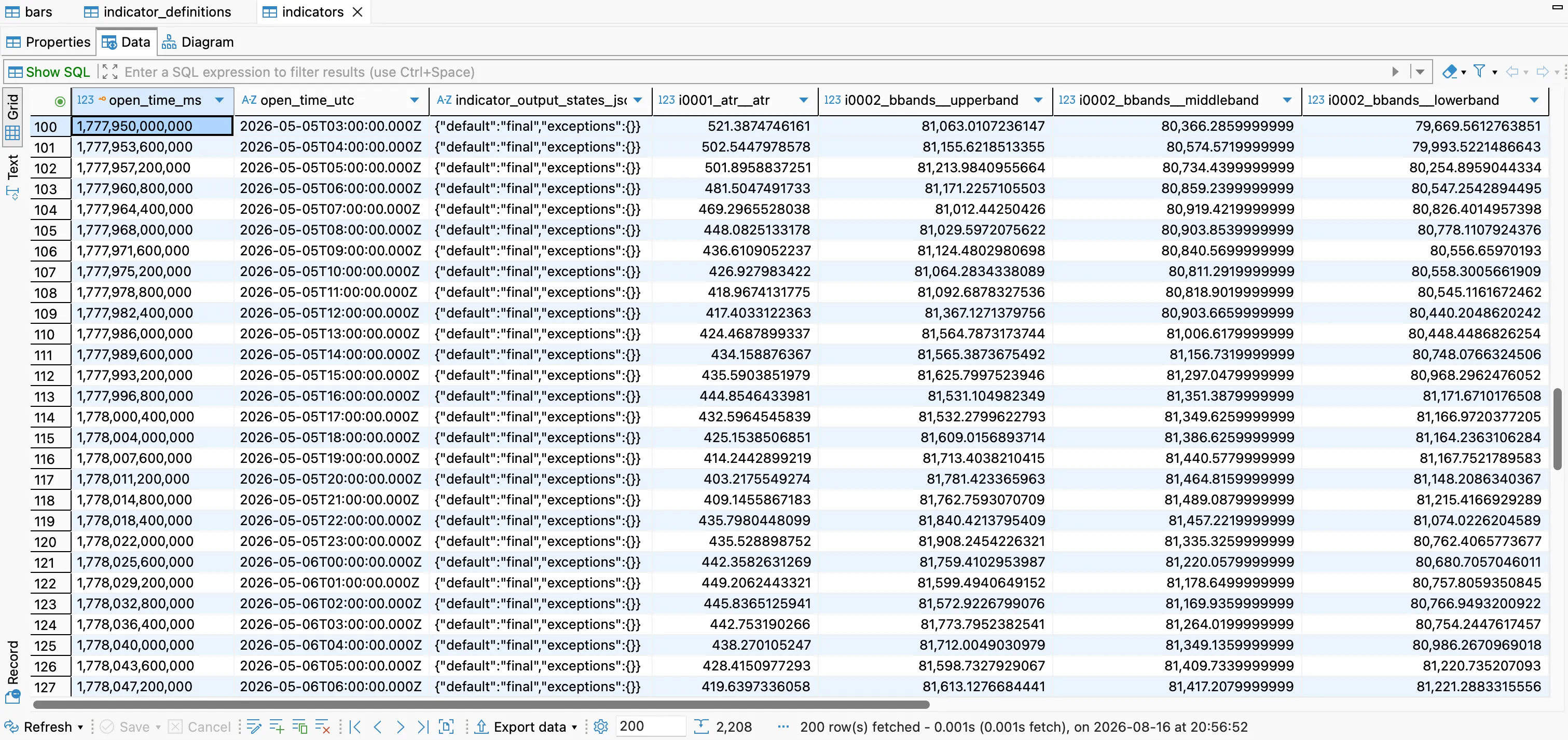Click the open_time_ms column header
1568x740 pixels.
coord(153,100)
